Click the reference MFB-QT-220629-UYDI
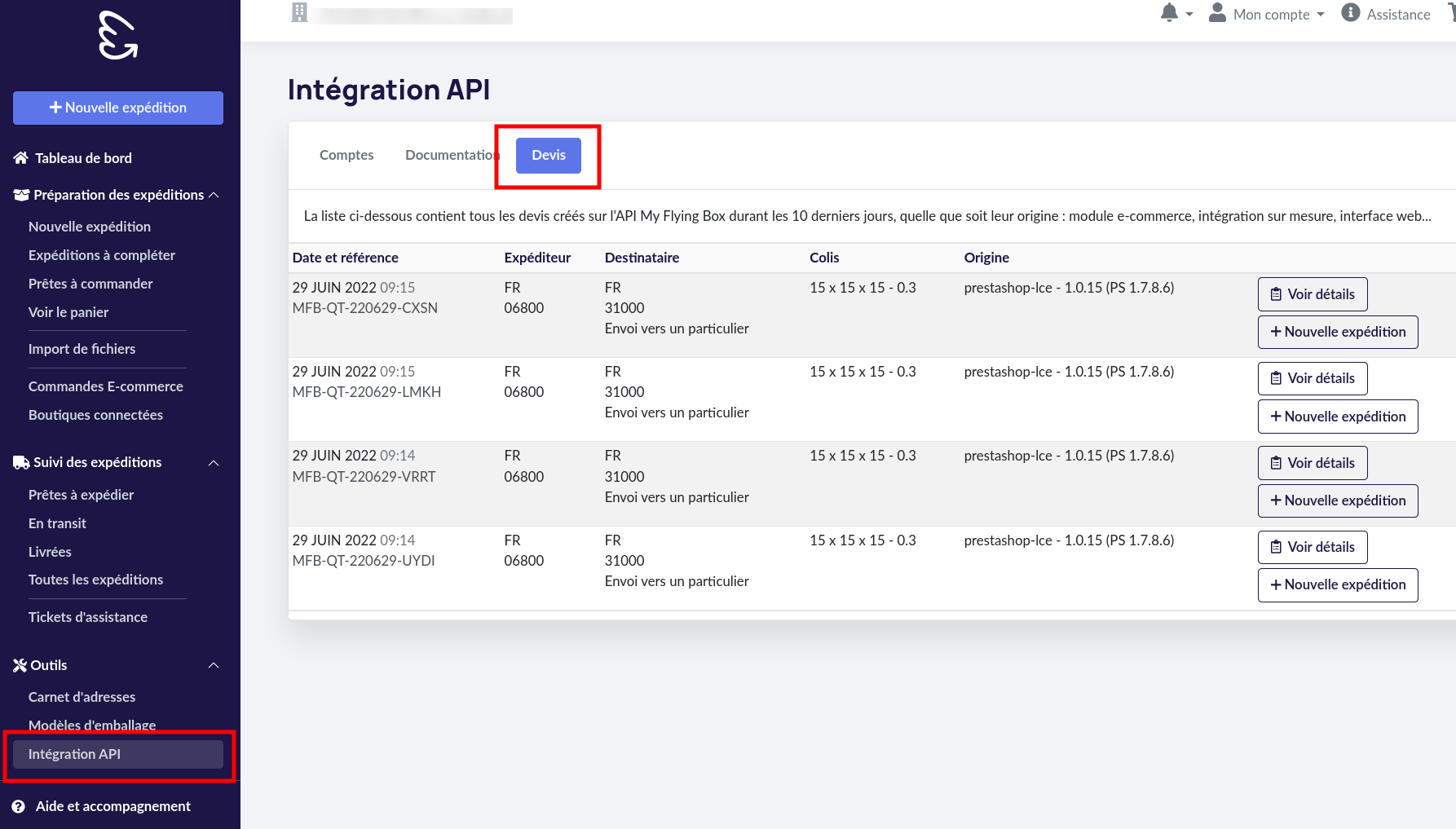This screenshot has width=1456, height=829. pyautogui.click(x=364, y=561)
